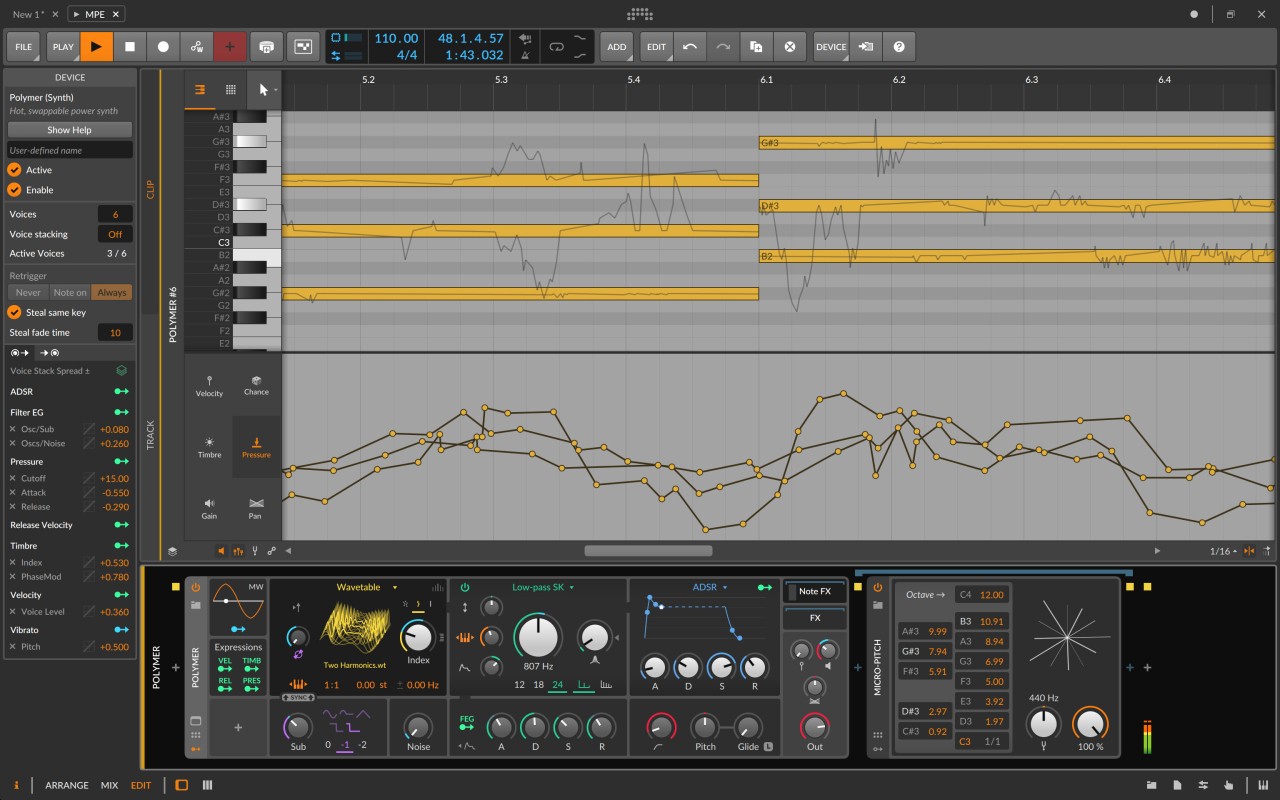1280x800 pixels.
Task: Click the Show Help button
Action: (x=69, y=129)
